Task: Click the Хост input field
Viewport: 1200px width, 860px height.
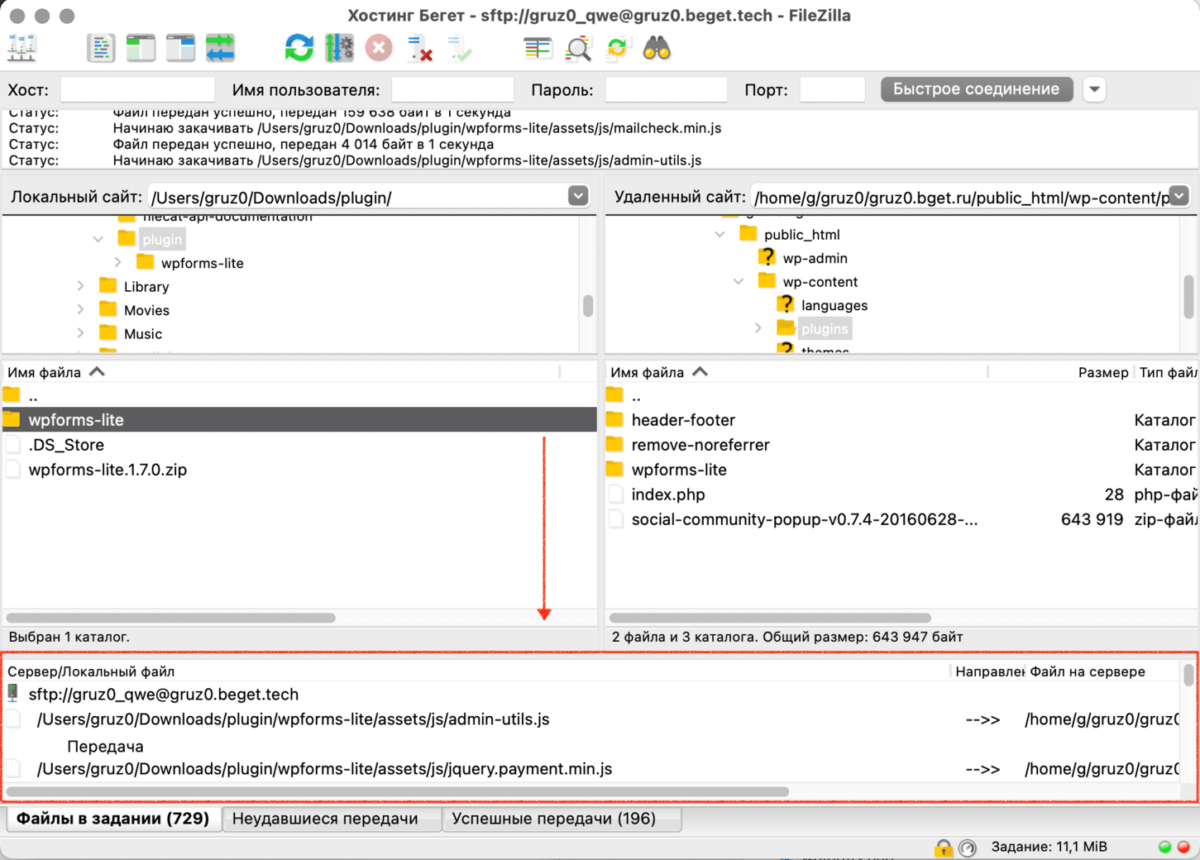Action: (138, 90)
